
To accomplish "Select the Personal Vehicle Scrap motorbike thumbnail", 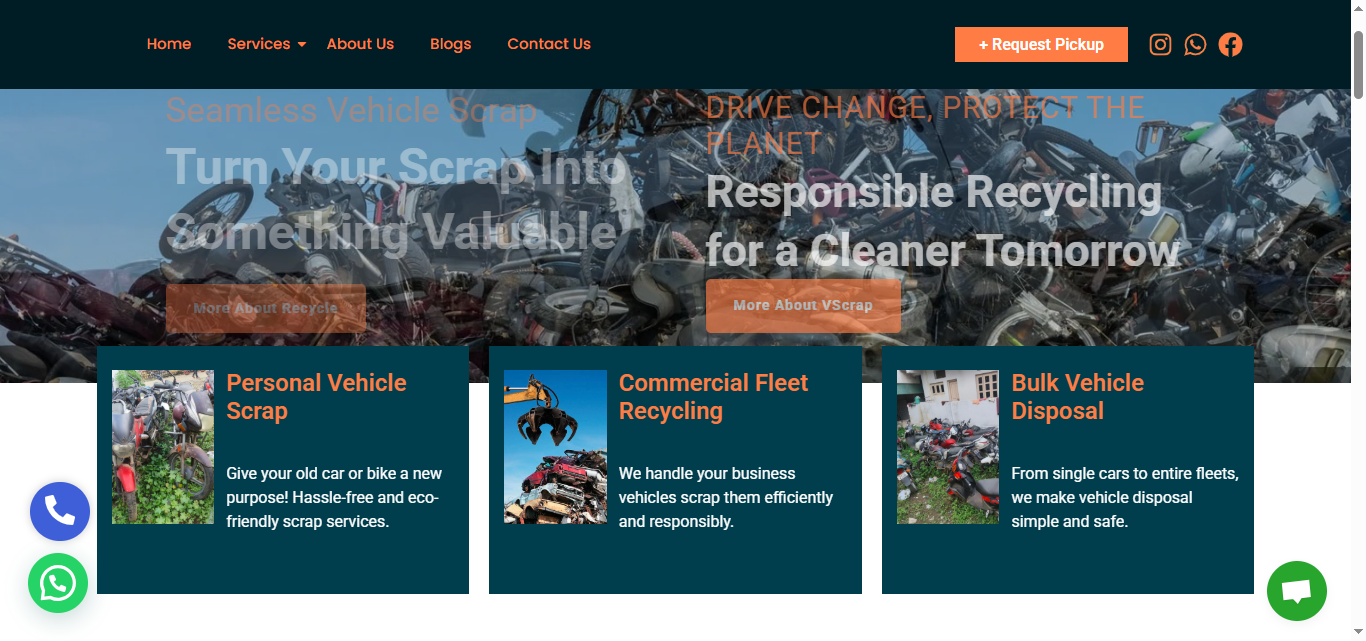I will (163, 447).
